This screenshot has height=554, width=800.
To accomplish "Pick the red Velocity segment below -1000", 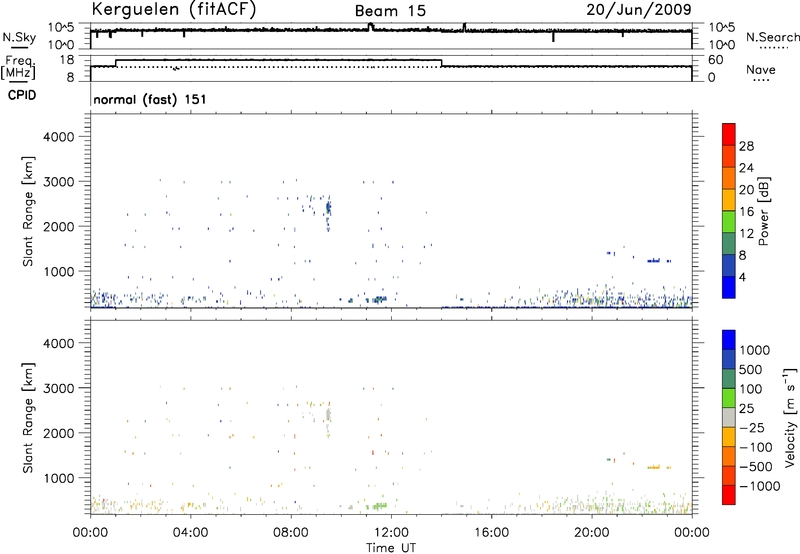I will pyautogui.click(x=729, y=495).
